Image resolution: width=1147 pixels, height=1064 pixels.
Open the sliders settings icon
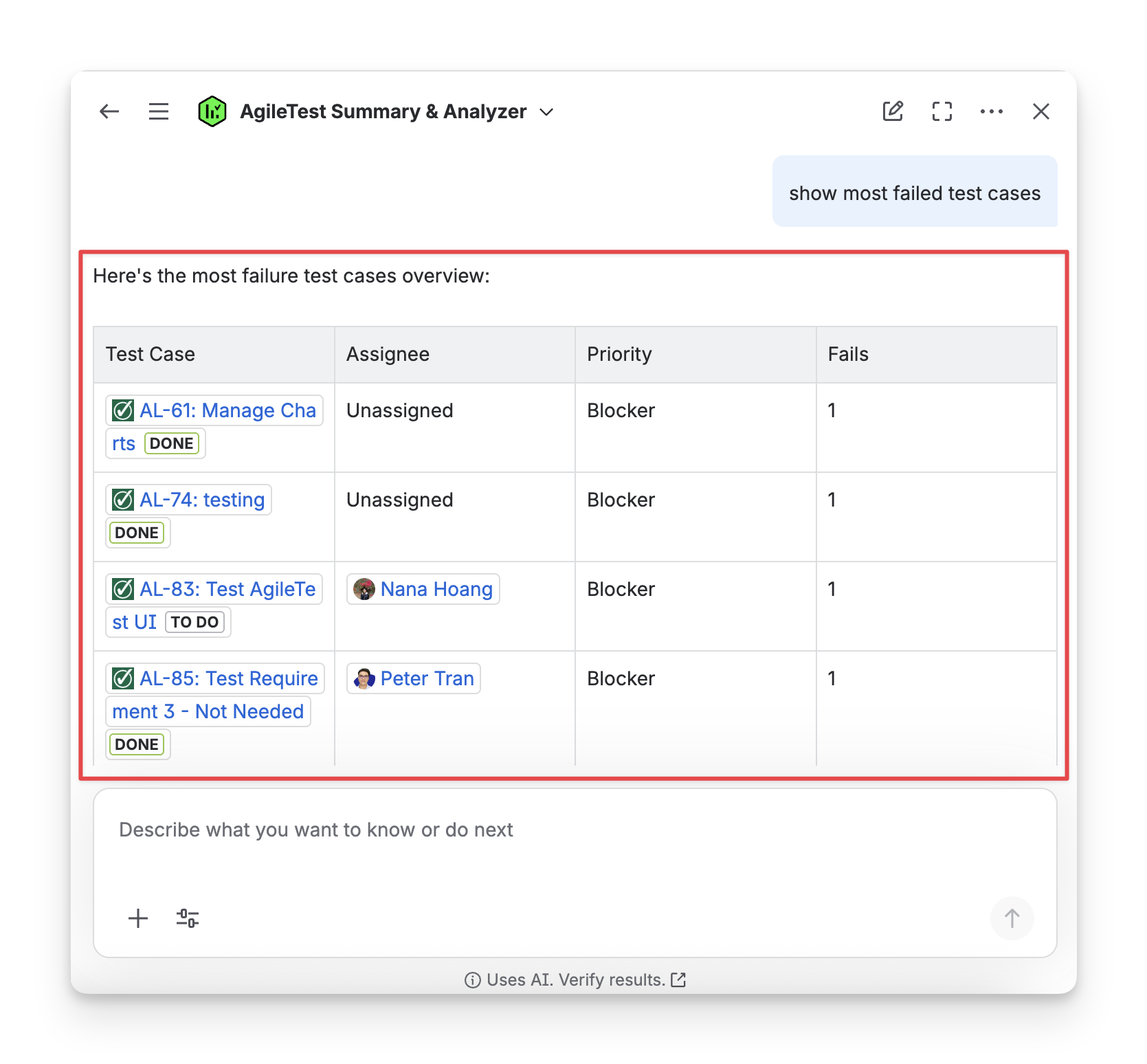pos(188,918)
